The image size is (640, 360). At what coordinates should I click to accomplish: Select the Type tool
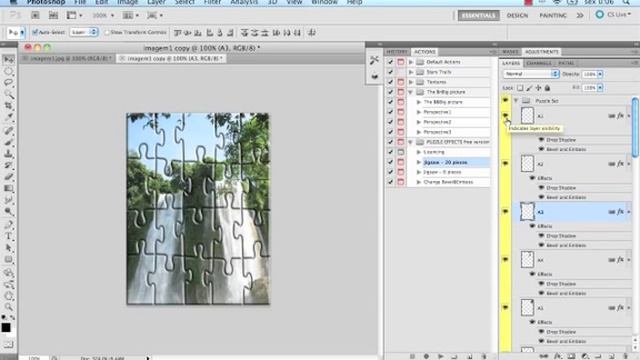(8, 236)
